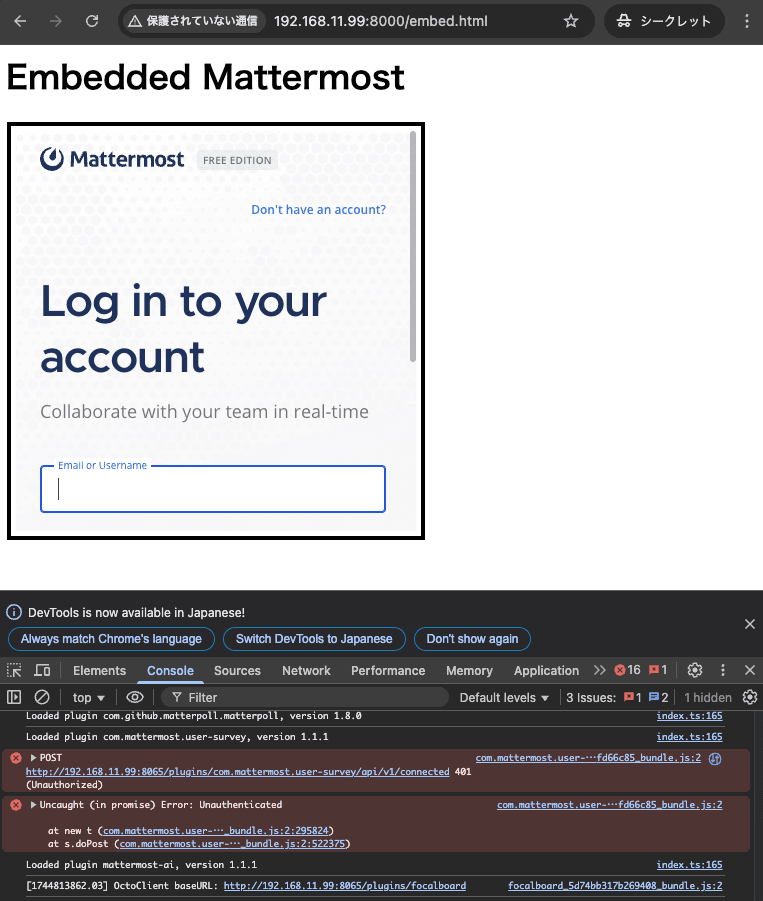Open the Chrome three-dot menu
The height and width of the screenshot is (901, 763).
pos(747,21)
